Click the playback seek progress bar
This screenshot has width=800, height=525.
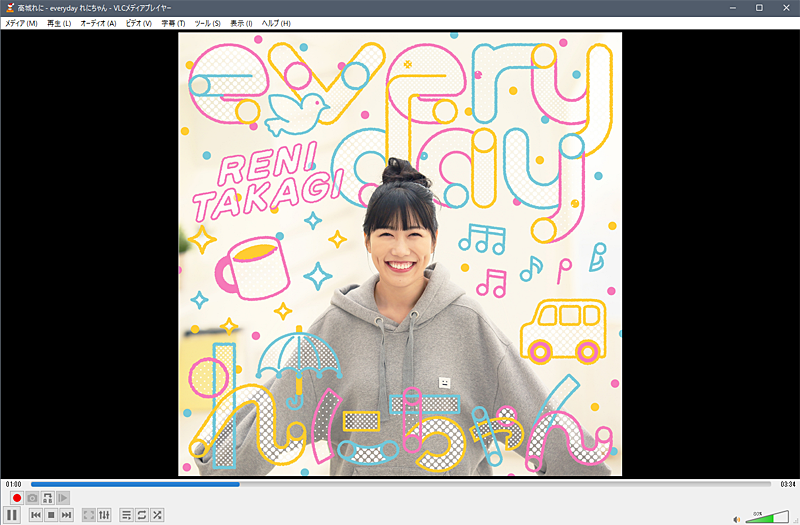400,484
